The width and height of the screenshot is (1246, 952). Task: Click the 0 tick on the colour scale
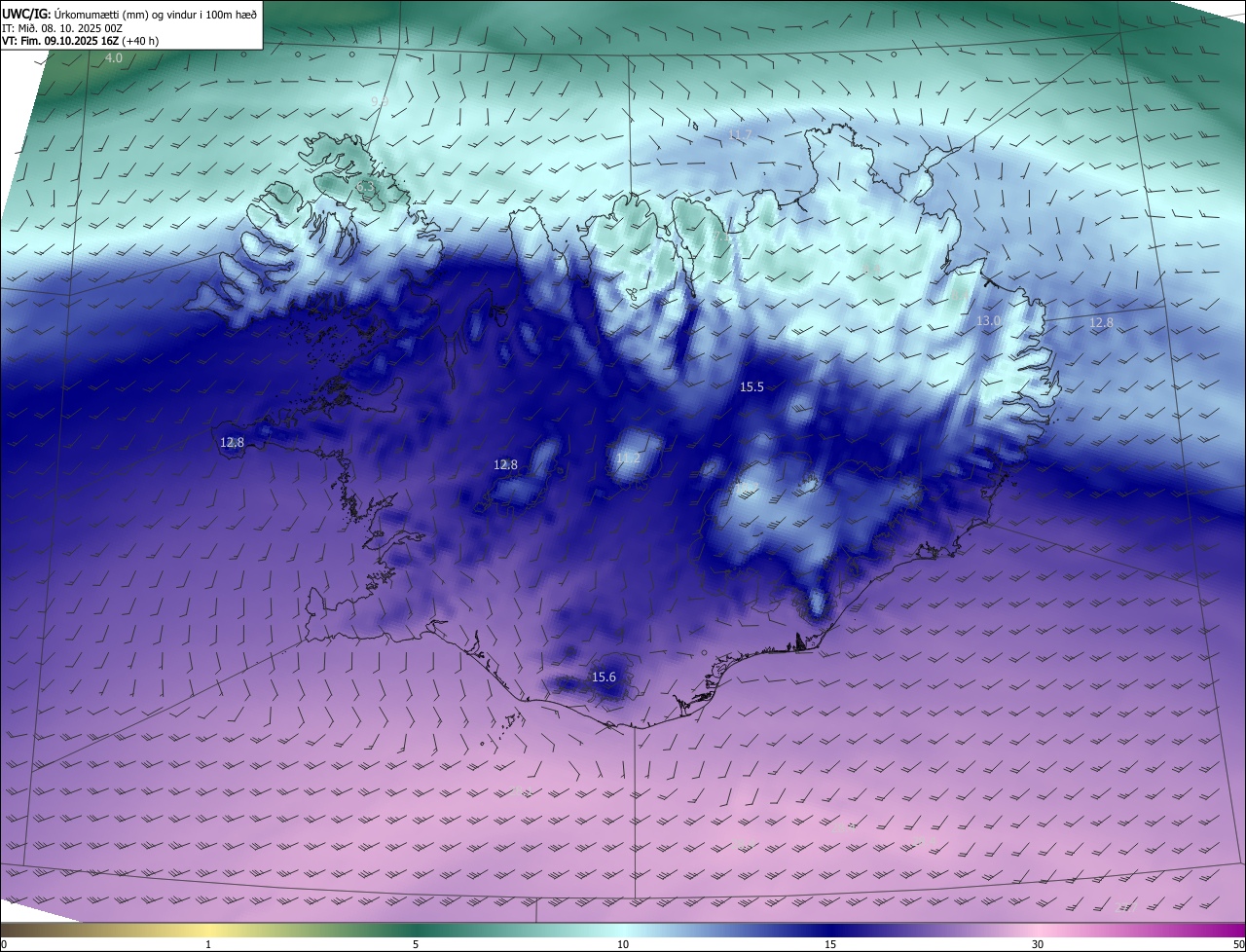[4, 944]
